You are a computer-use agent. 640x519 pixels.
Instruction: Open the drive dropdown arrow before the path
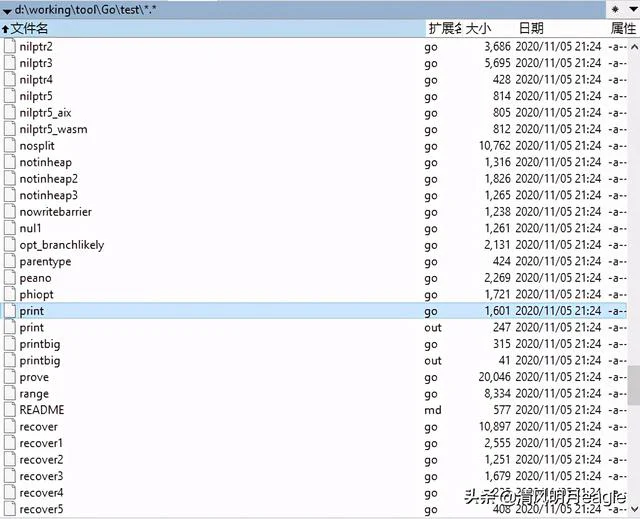pyautogui.click(x=7, y=11)
